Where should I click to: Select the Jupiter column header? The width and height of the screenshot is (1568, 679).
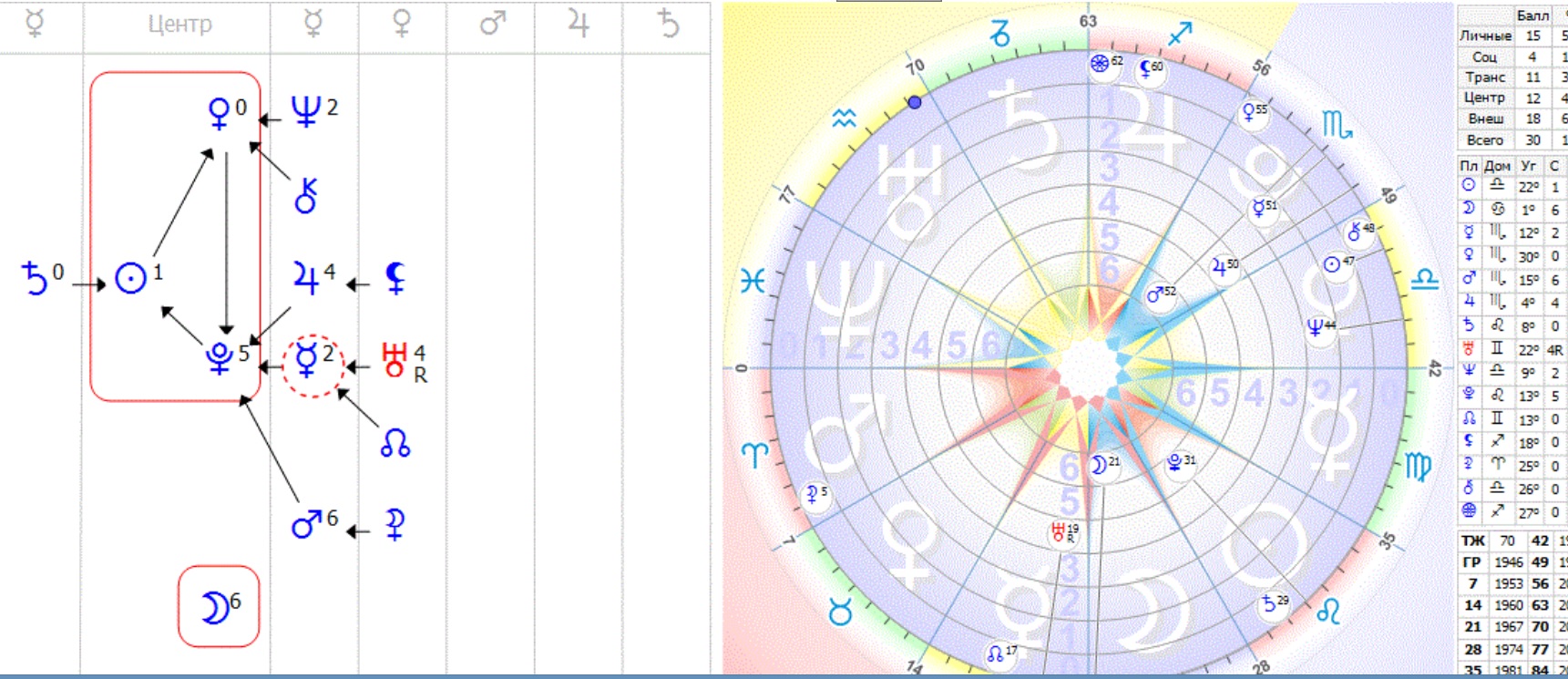tap(579, 25)
